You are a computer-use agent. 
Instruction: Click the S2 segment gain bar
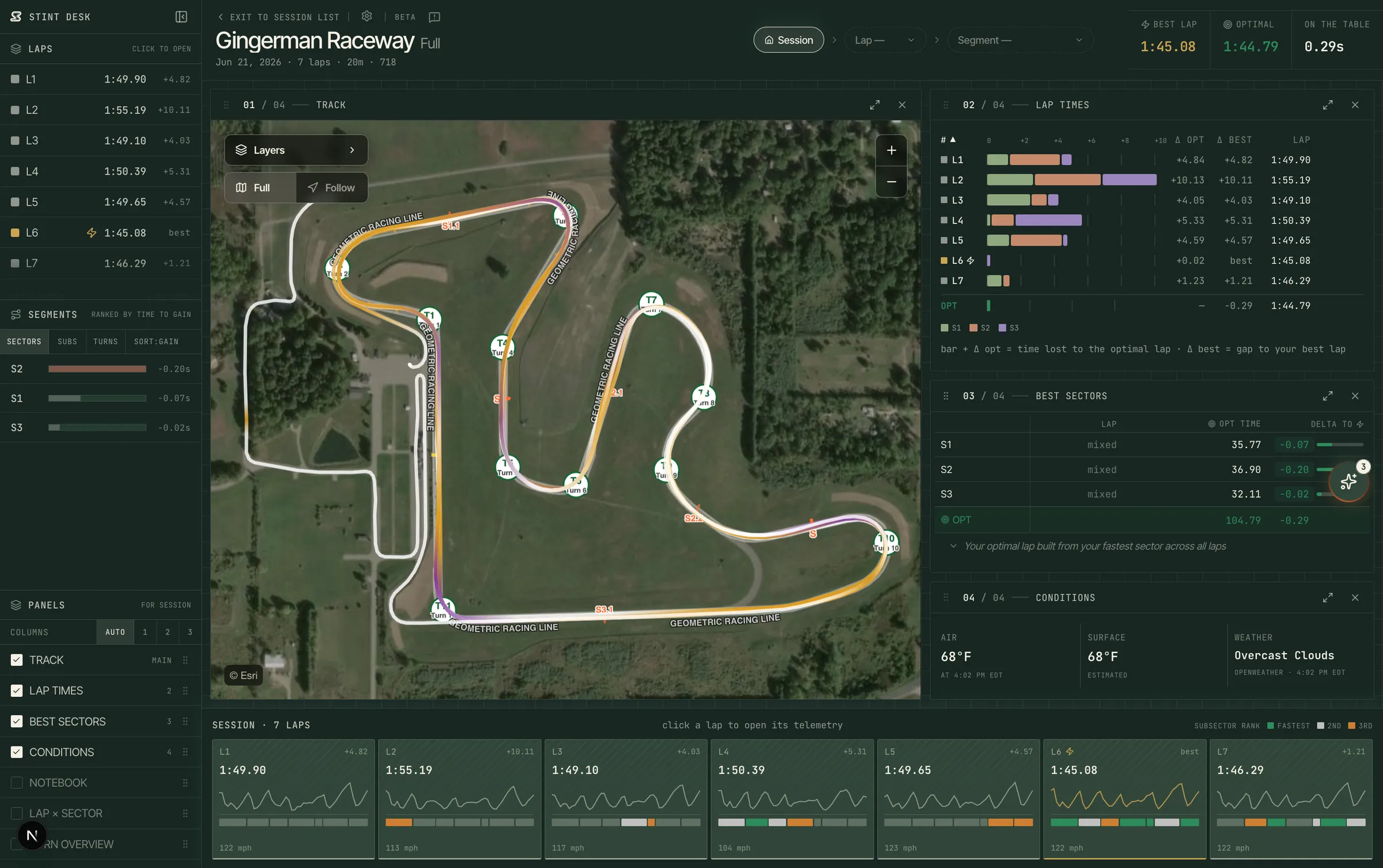tap(97, 369)
